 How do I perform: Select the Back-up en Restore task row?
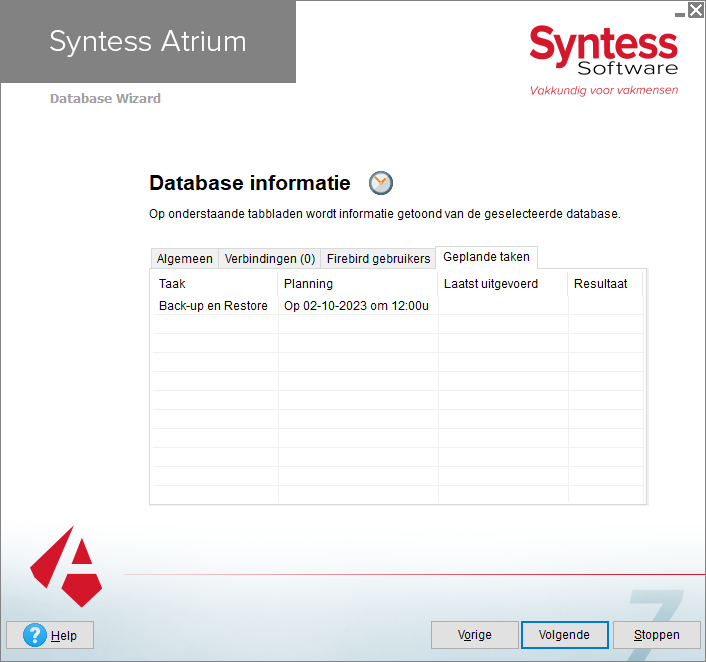[x=398, y=306]
